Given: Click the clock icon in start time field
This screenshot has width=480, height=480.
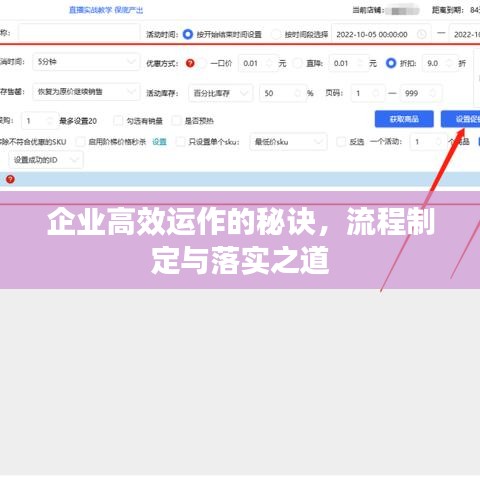Looking at the screenshot, I should [422, 34].
